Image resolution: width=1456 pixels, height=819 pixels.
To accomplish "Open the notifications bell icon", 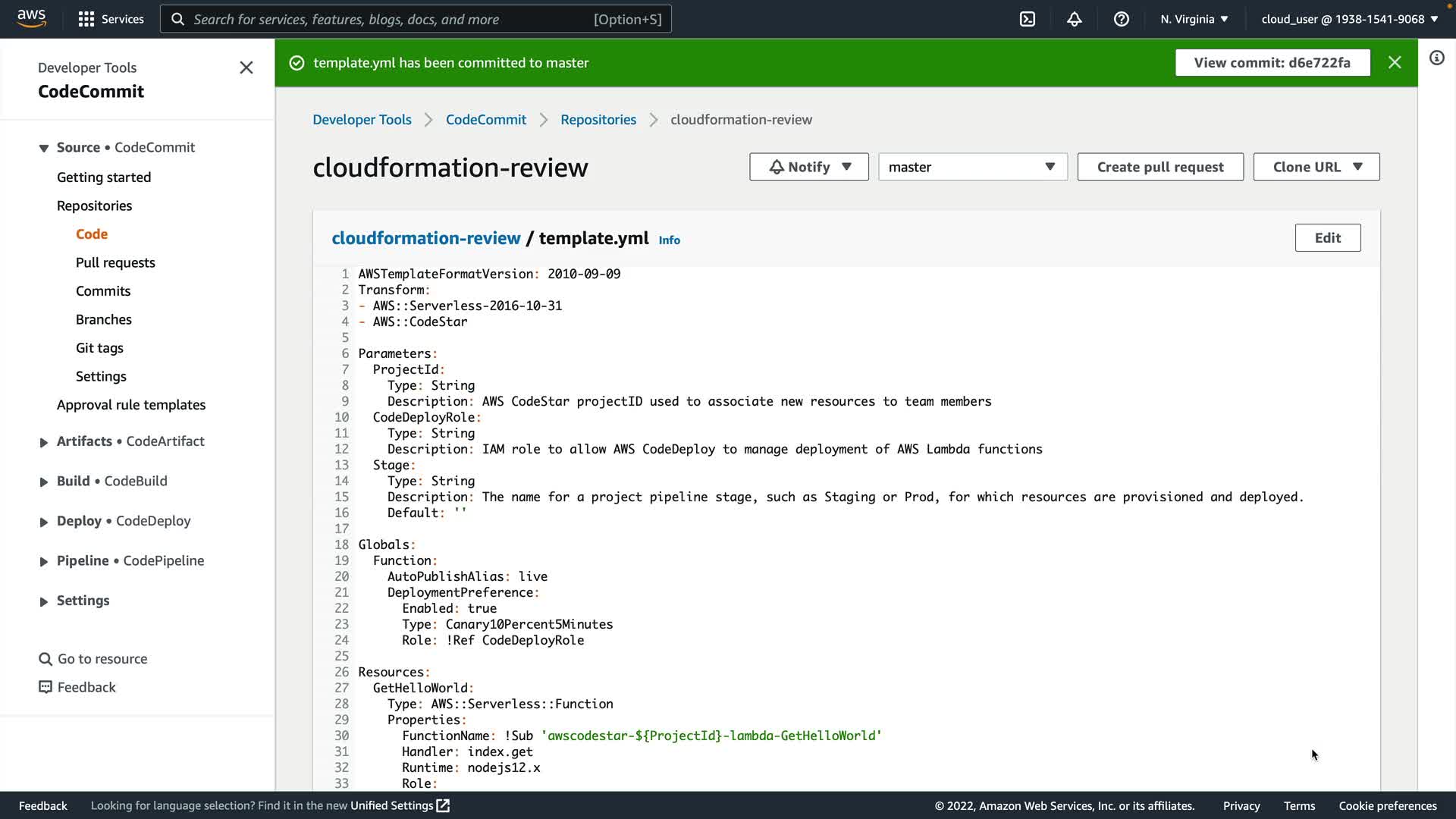I will pos(1075,19).
